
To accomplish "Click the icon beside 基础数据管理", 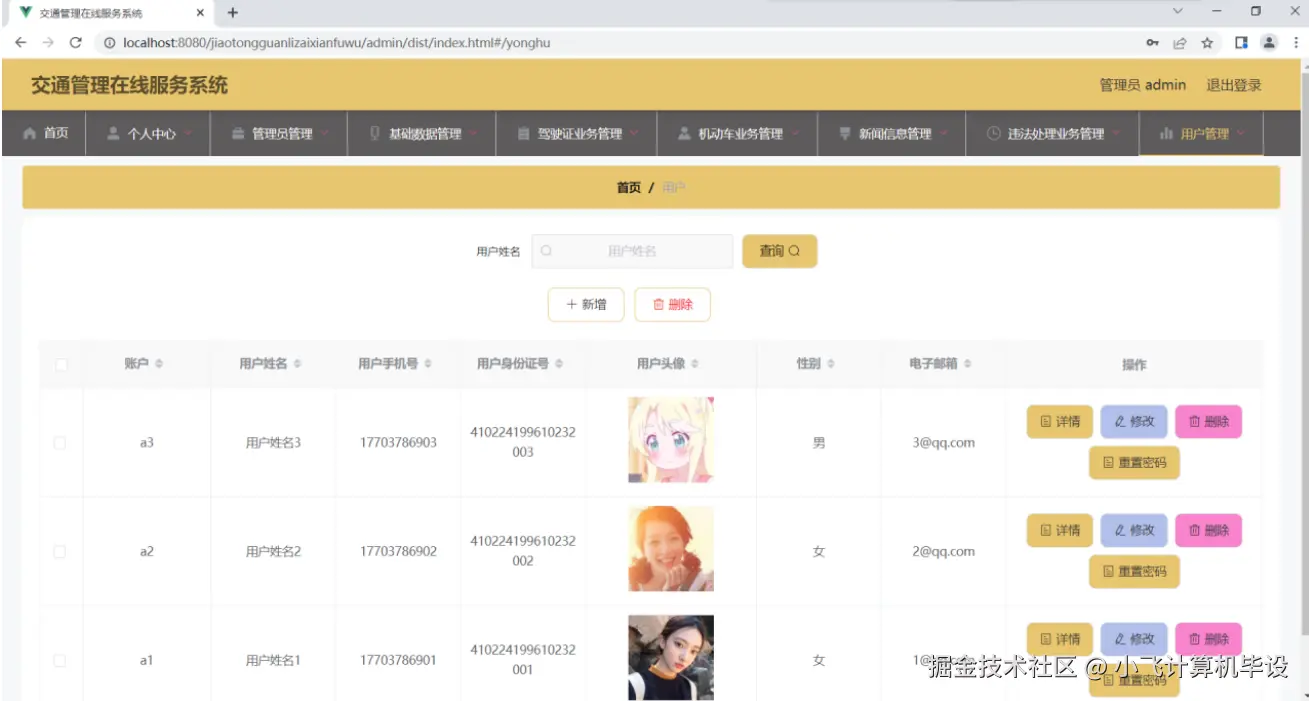I will point(375,133).
